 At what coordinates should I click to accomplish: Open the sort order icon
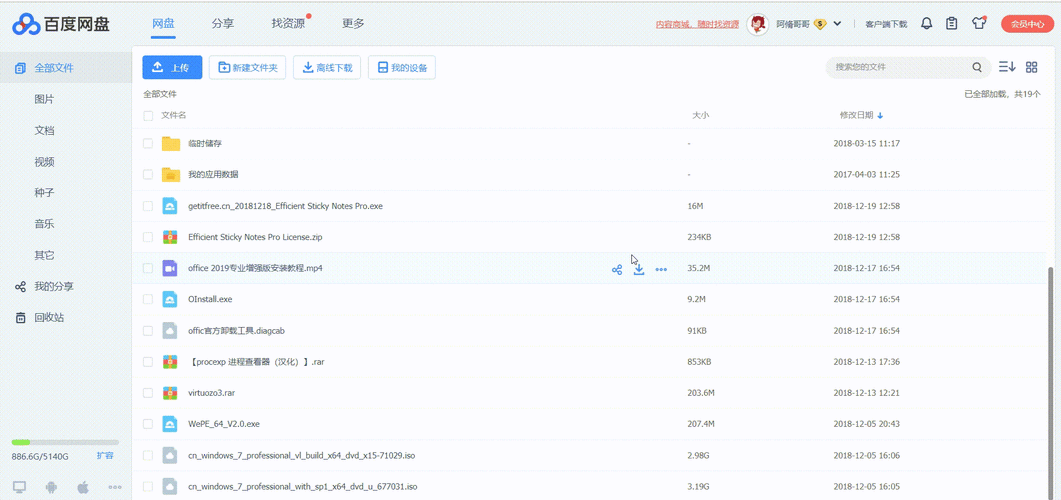[1007, 67]
